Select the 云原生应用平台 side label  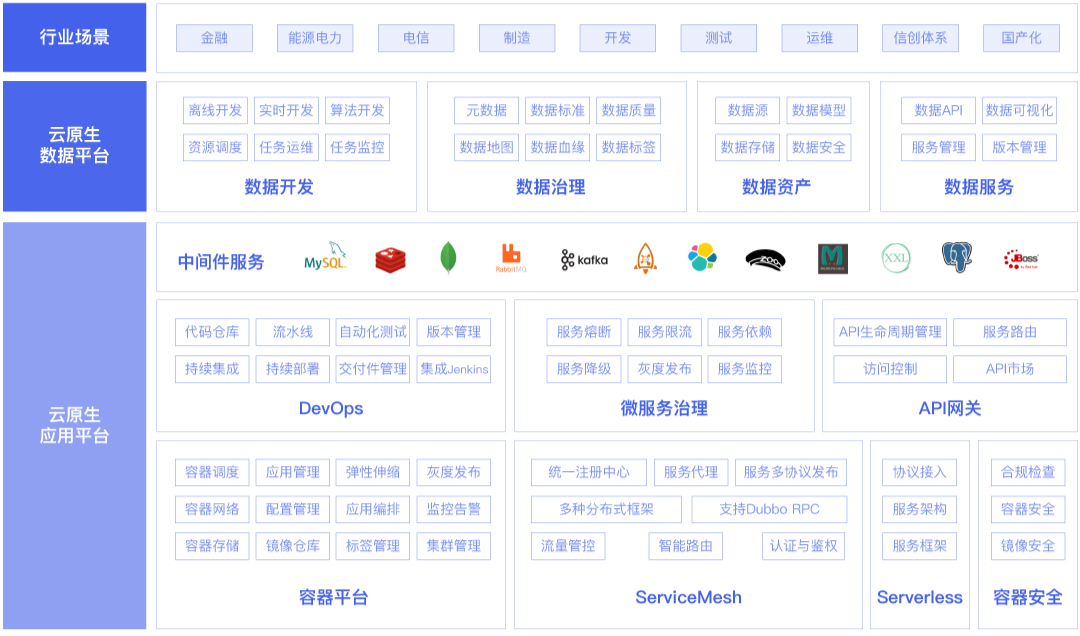(74, 425)
